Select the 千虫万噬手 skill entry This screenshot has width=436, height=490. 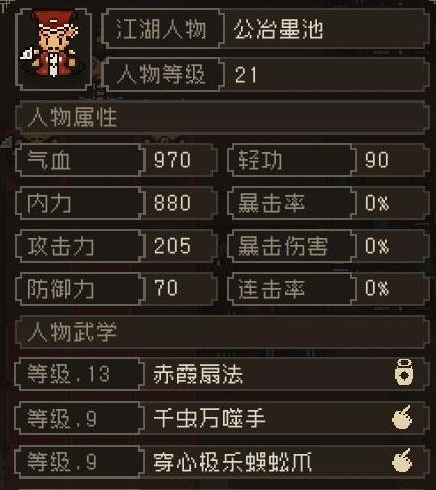point(222,417)
